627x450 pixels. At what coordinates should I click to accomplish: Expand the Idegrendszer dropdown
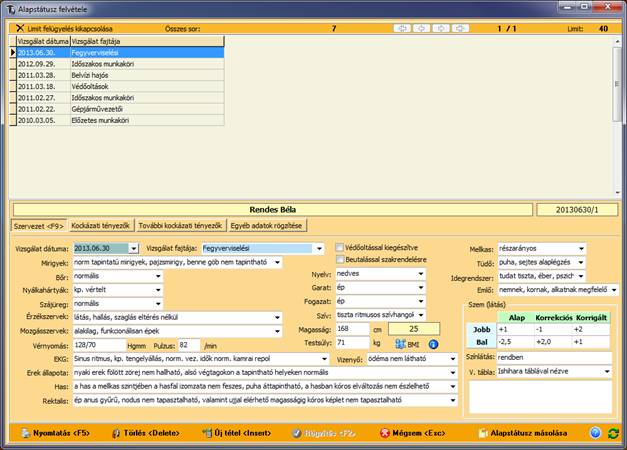pyautogui.click(x=581, y=276)
